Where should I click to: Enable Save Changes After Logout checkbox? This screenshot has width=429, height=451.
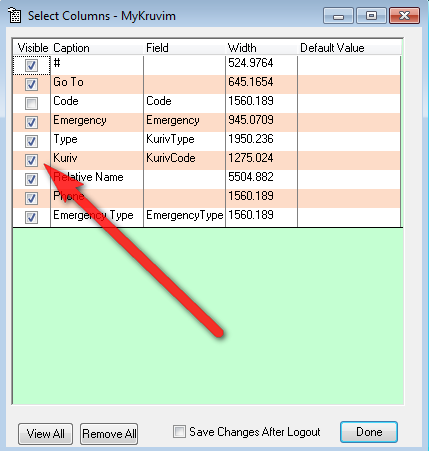[x=179, y=432]
